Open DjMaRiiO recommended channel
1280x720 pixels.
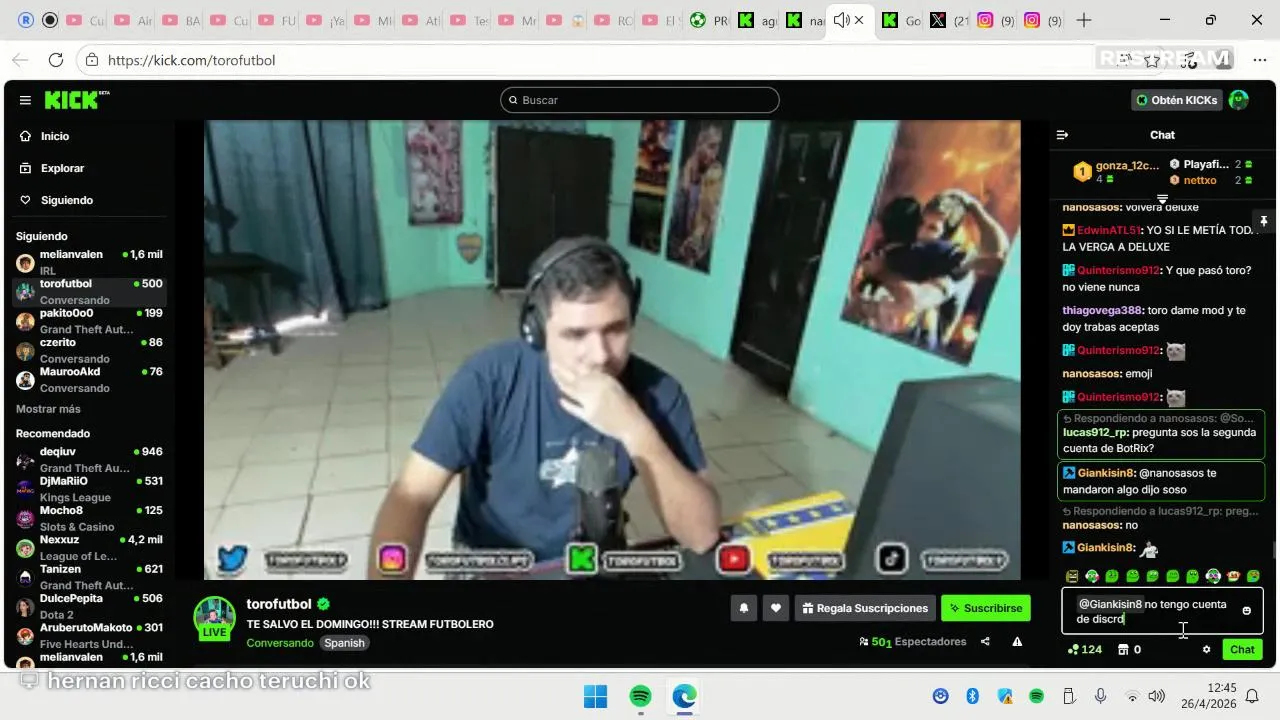point(89,489)
